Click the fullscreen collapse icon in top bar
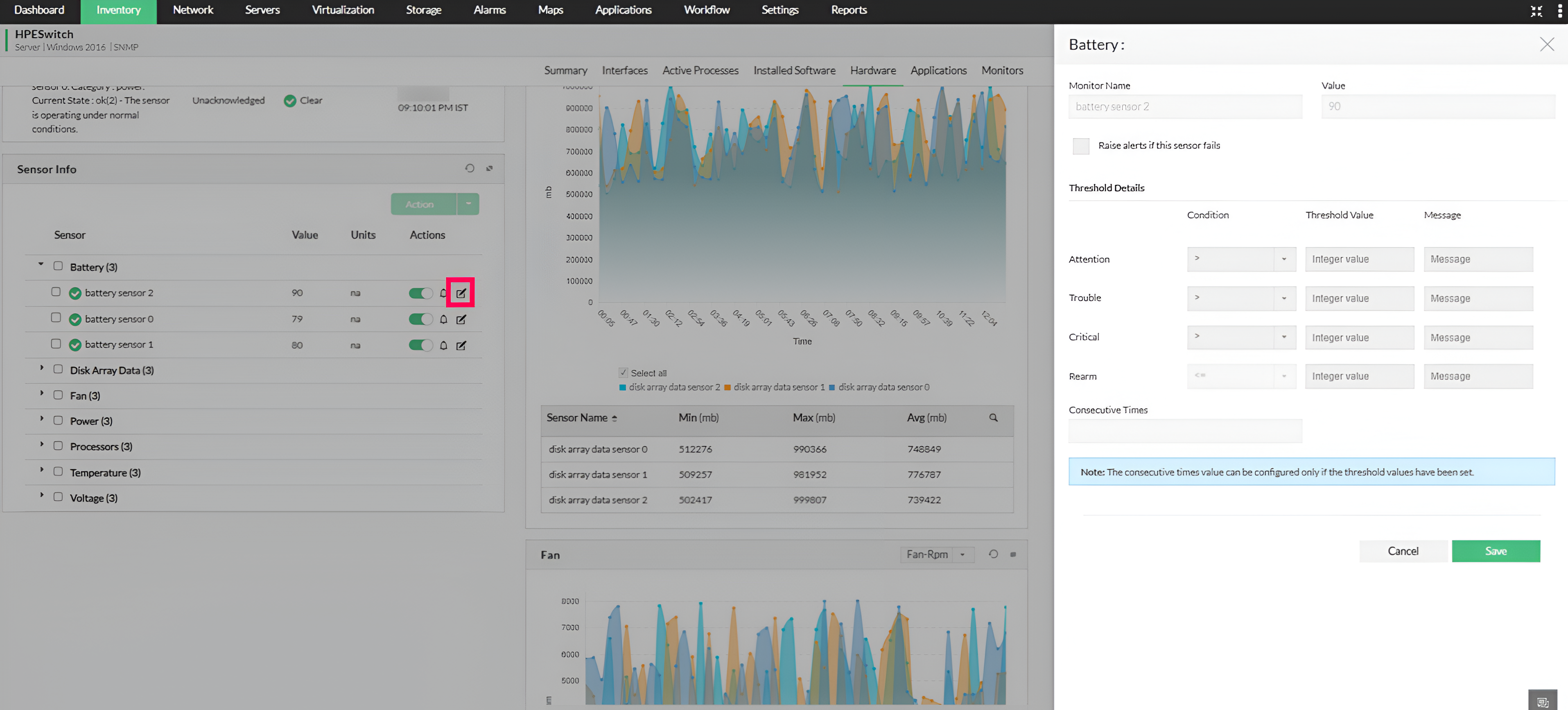The image size is (1568, 710). point(1536,11)
